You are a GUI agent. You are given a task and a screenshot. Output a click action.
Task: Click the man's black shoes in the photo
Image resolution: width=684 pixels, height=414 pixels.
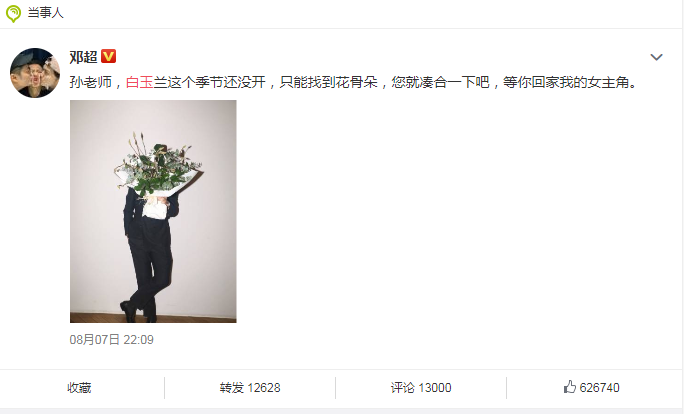coord(138,311)
